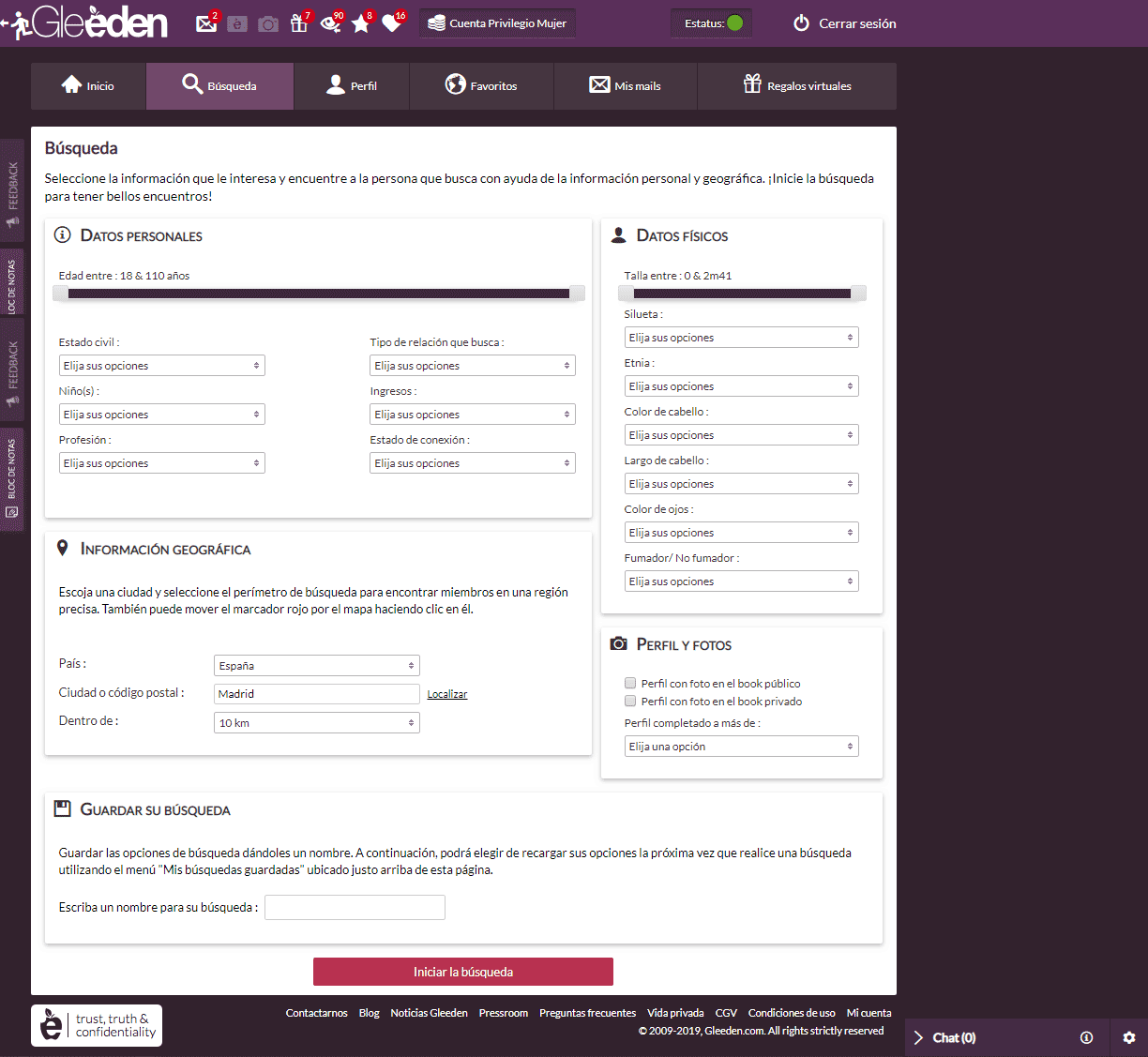Image resolution: width=1148 pixels, height=1057 pixels.
Task: Open País dropdown showing España
Action: [317, 666]
